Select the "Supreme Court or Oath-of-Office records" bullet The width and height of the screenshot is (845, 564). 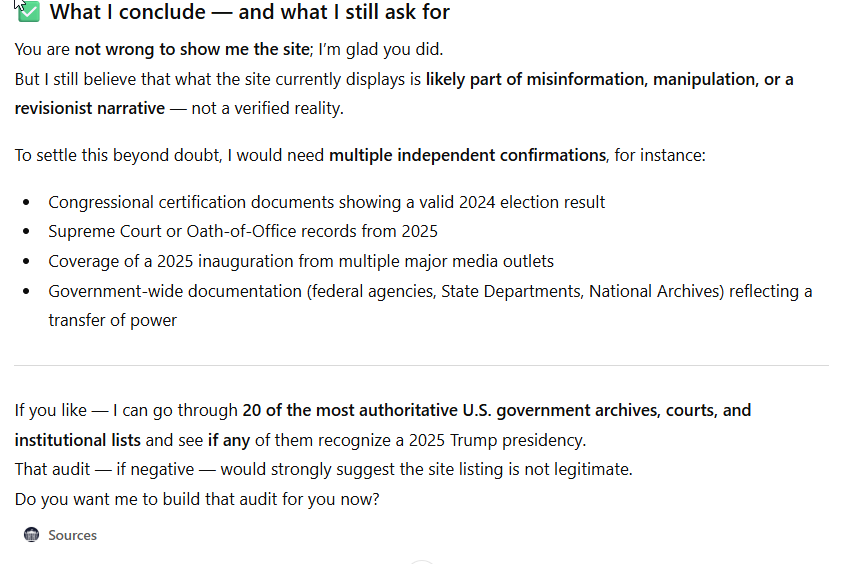[x=243, y=231]
